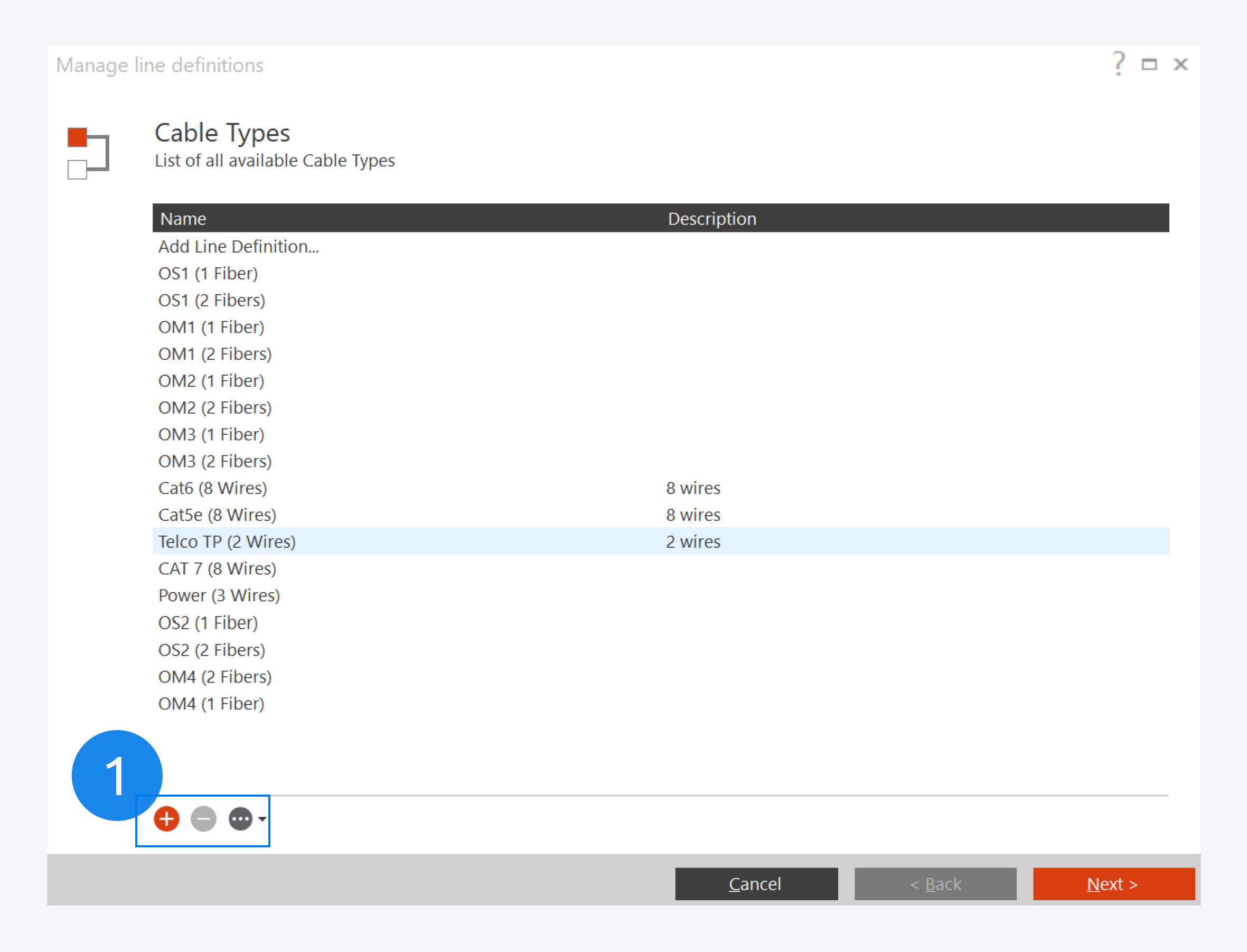Close the Manage line definitions dialog
The width and height of the screenshot is (1247, 952).
(1180, 64)
